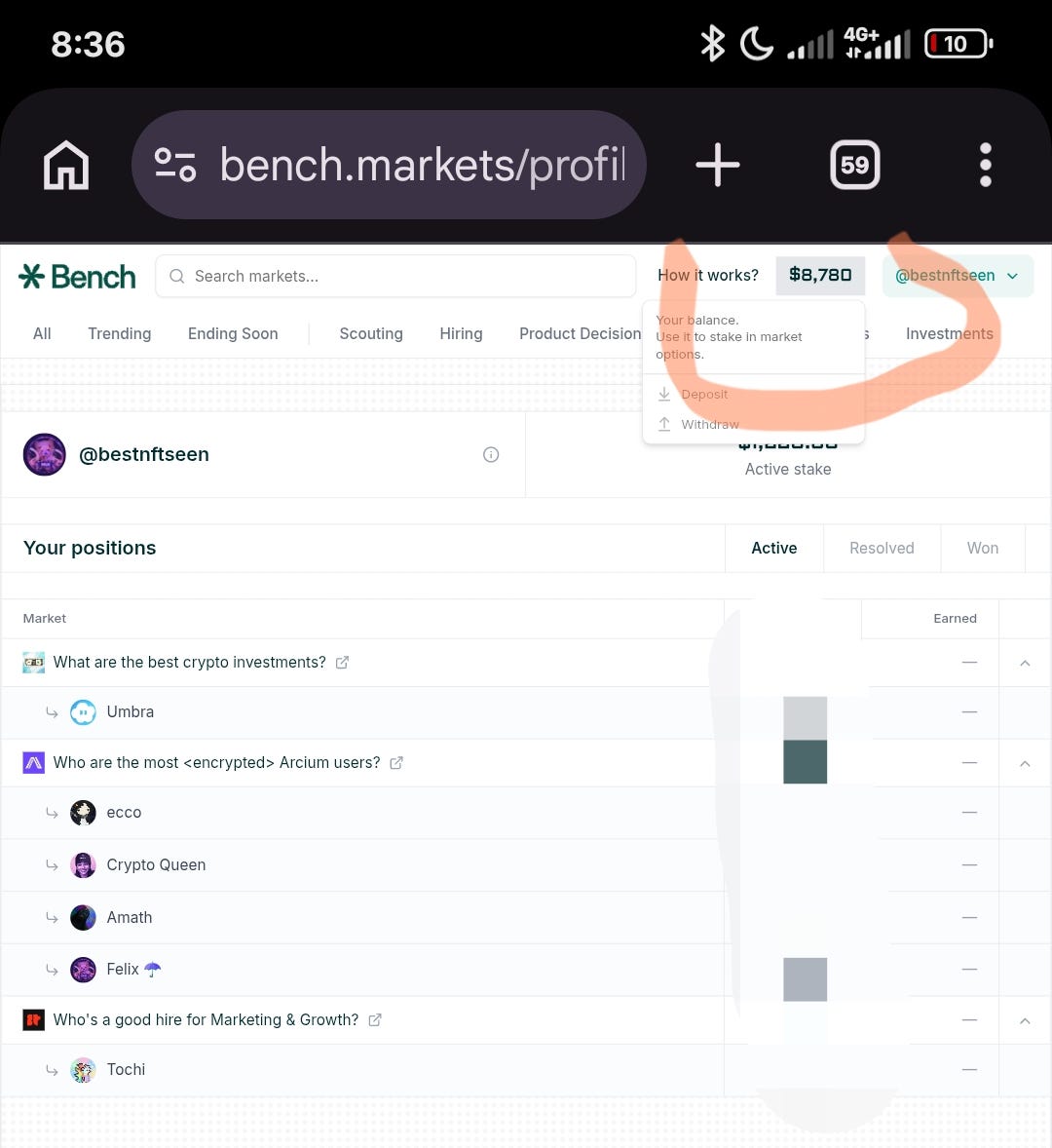The image size is (1052, 1148).
Task: Tap the bench.markets address bar
Action: coord(389,165)
